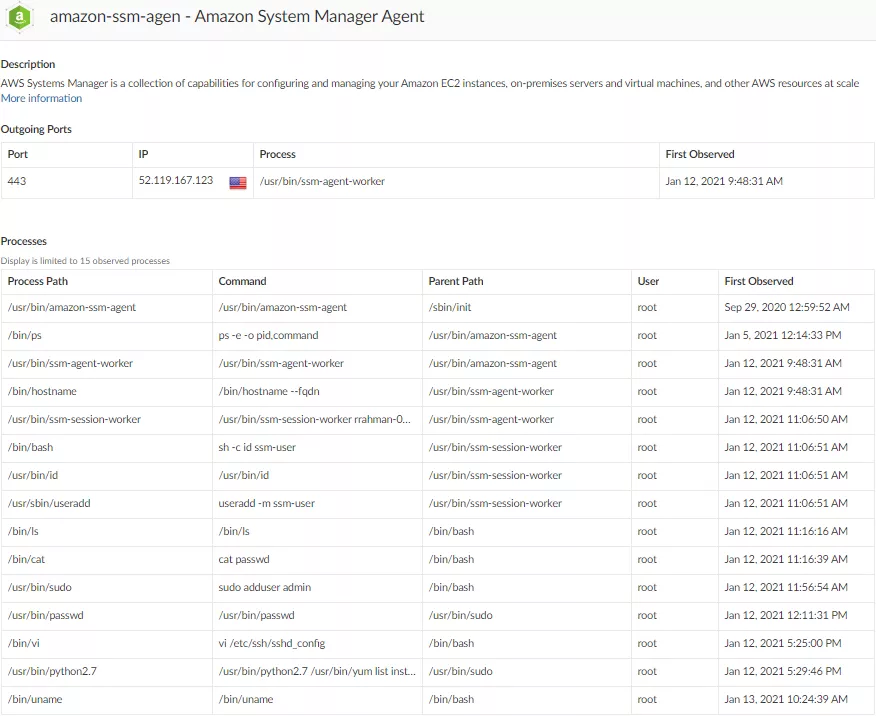Click the Process Path column header
The height and width of the screenshot is (716, 876).
click(37, 281)
